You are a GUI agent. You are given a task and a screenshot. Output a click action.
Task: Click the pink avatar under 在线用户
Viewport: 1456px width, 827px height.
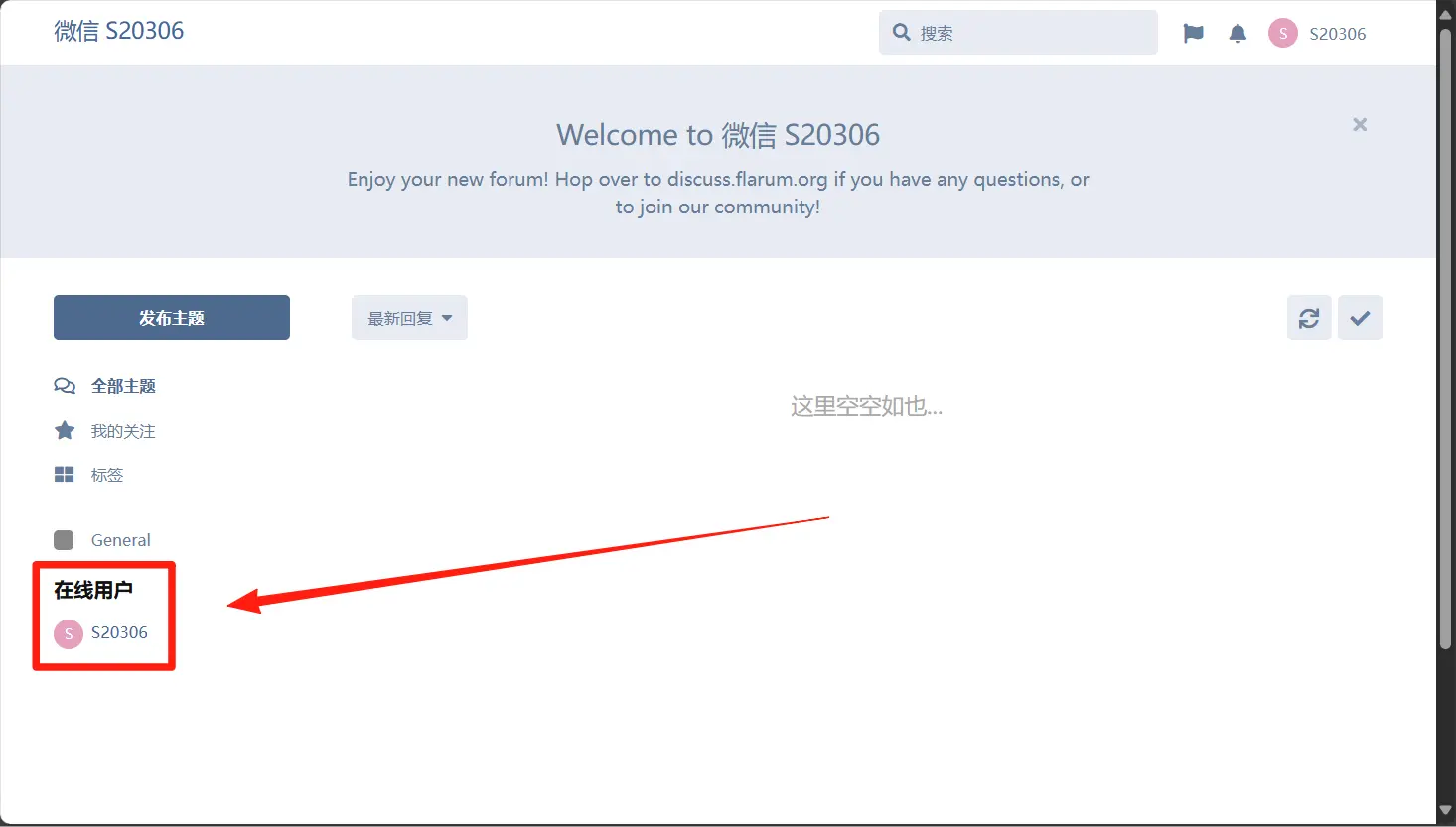[x=69, y=633]
